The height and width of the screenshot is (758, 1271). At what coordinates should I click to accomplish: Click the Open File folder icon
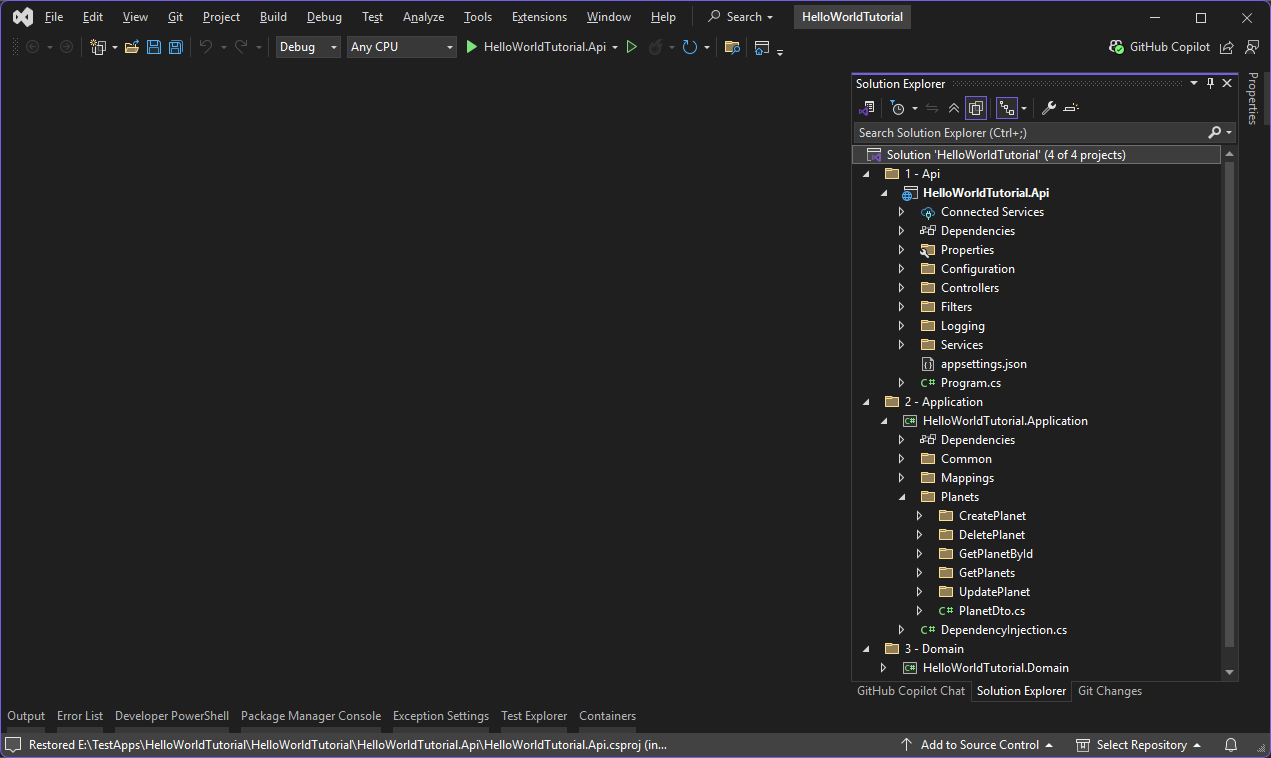pyautogui.click(x=132, y=47)
